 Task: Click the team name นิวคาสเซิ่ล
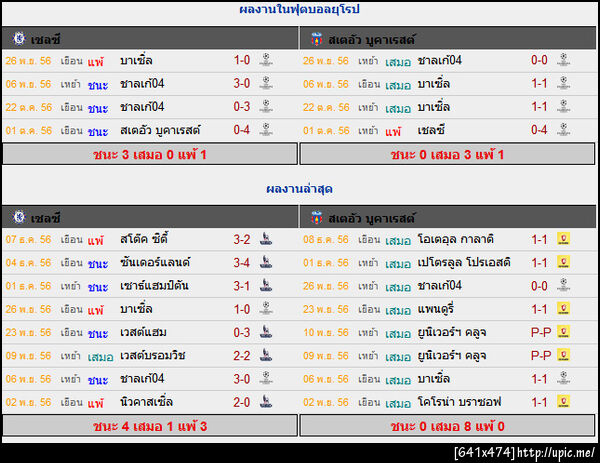click(x=146, y=402)
